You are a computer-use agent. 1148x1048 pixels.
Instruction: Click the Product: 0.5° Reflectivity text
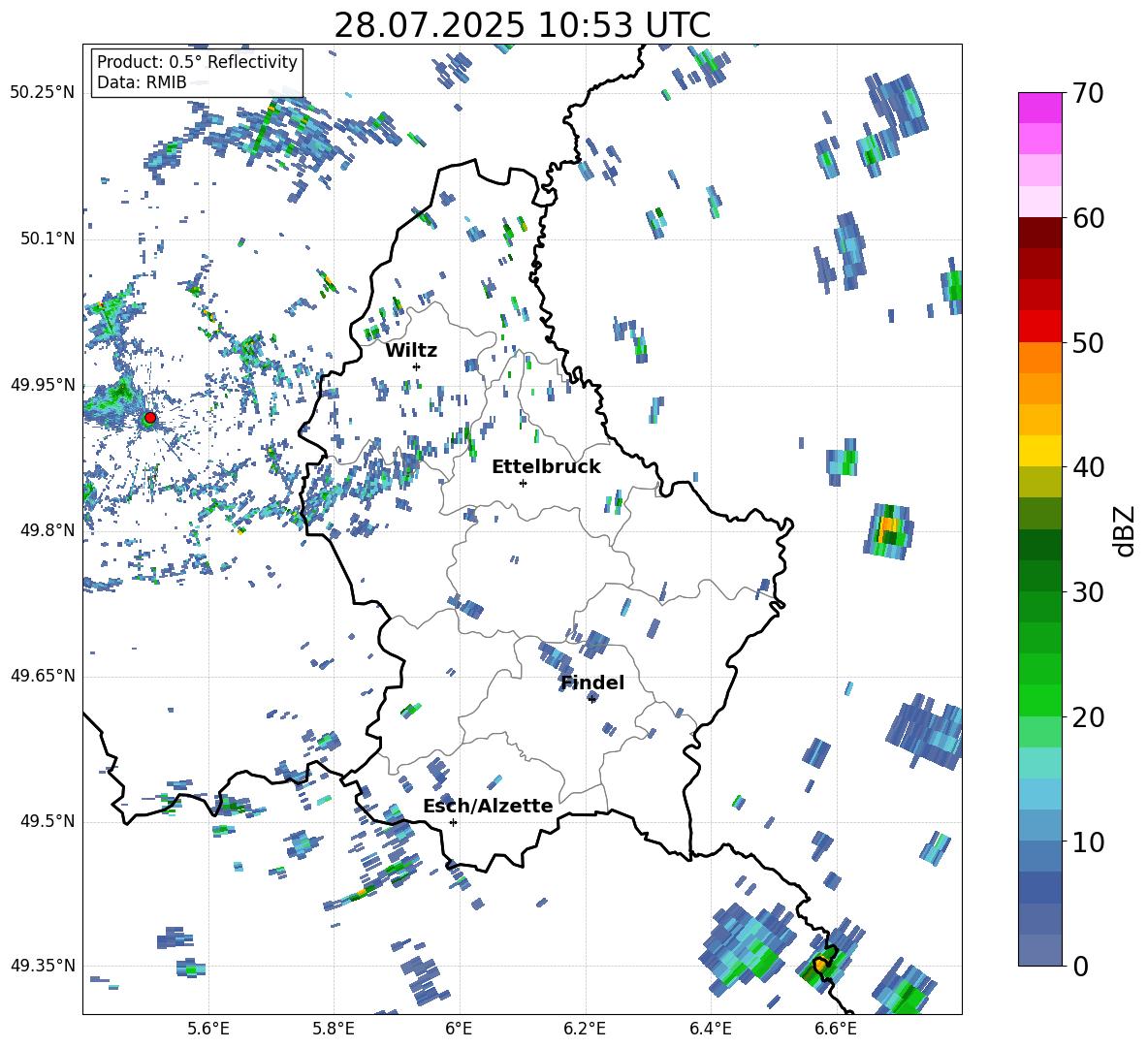click(x=197, y=62)
